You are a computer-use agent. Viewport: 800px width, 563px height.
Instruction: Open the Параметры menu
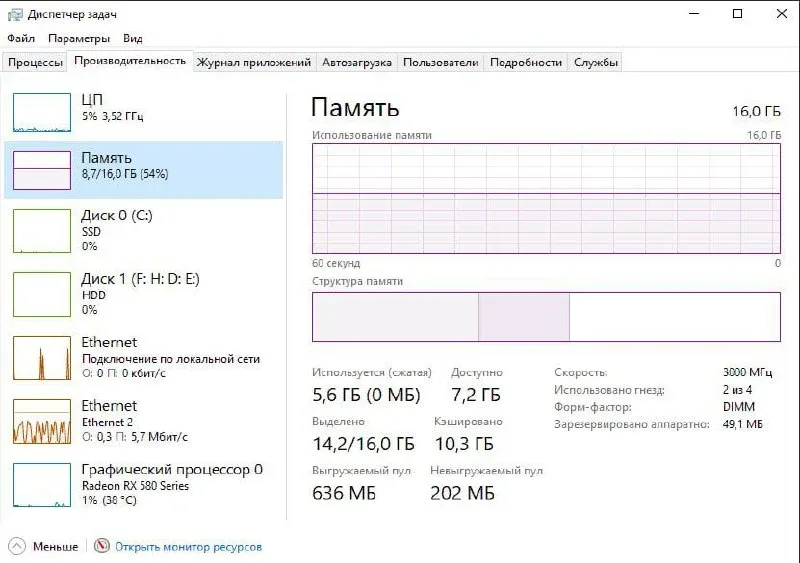[79, 38]
